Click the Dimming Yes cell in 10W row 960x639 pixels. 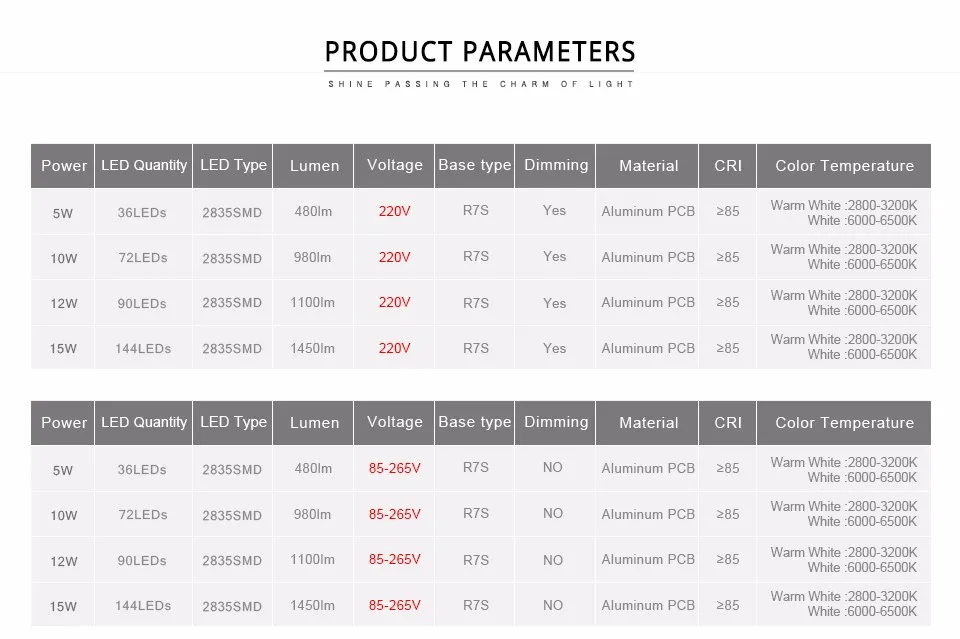tap(554, 257)
